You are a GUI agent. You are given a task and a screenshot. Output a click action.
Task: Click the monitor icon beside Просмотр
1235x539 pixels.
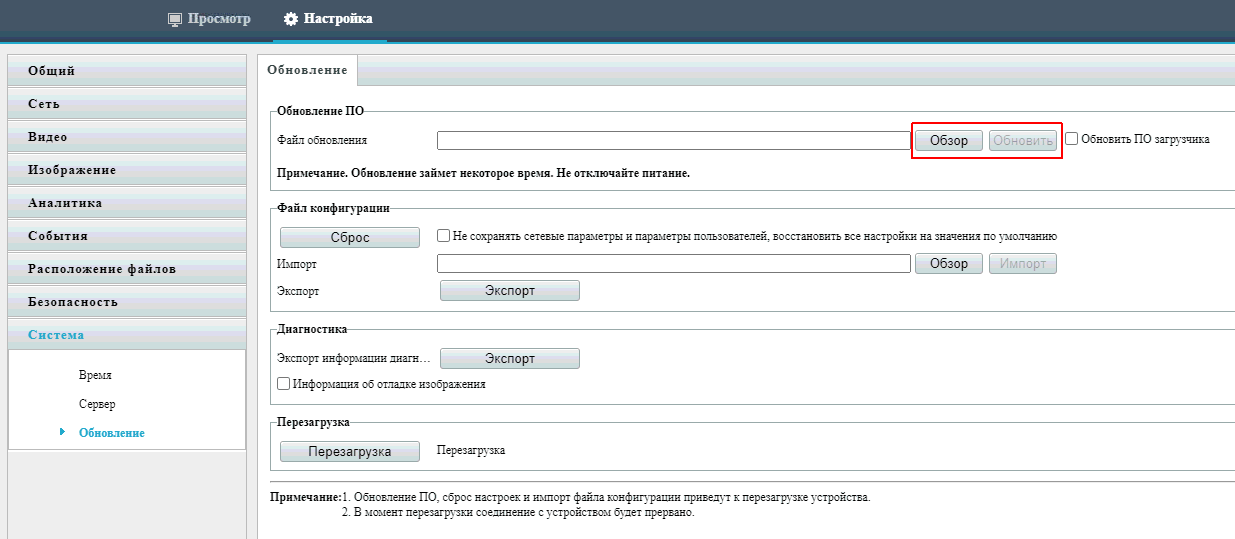[175, 19]
